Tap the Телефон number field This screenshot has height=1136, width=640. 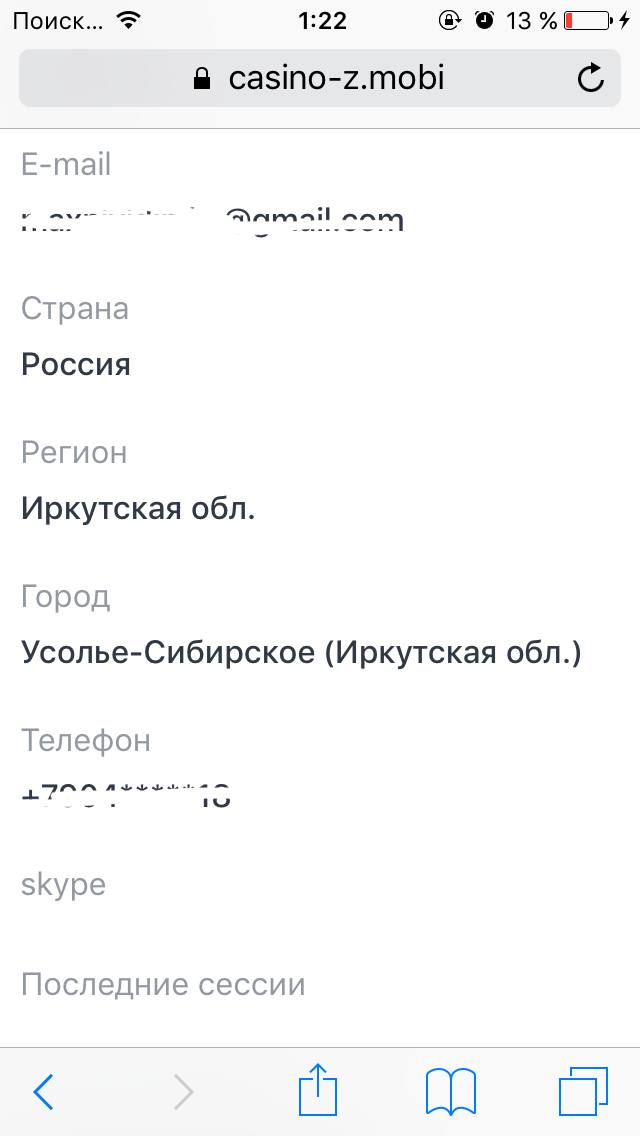[x=126, y=797]
